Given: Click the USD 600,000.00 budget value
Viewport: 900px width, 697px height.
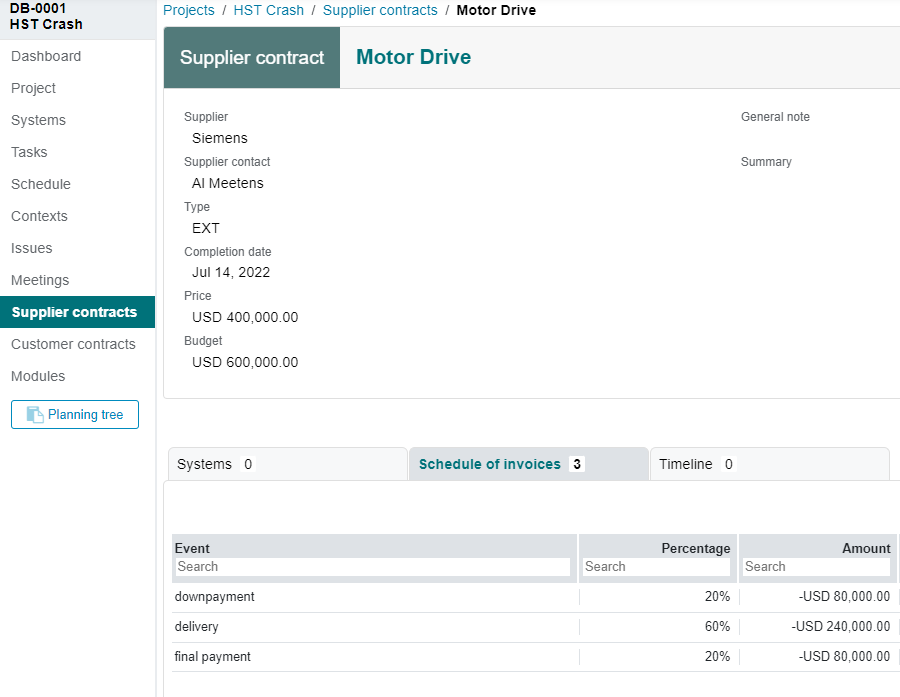Looking at the screenshot, I should click(245, 362).
